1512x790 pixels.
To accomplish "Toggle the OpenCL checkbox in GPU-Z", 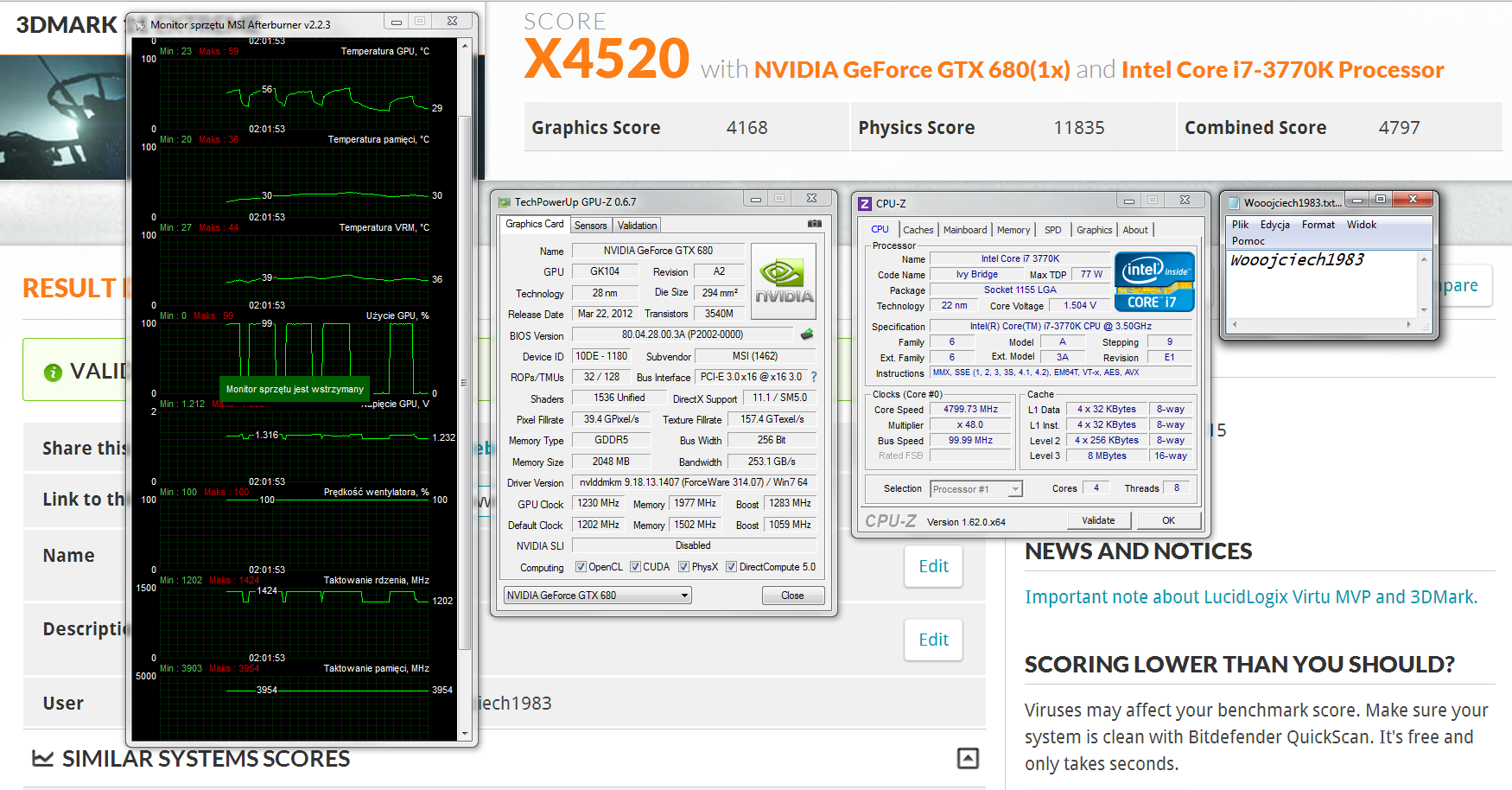I will 581,567.
